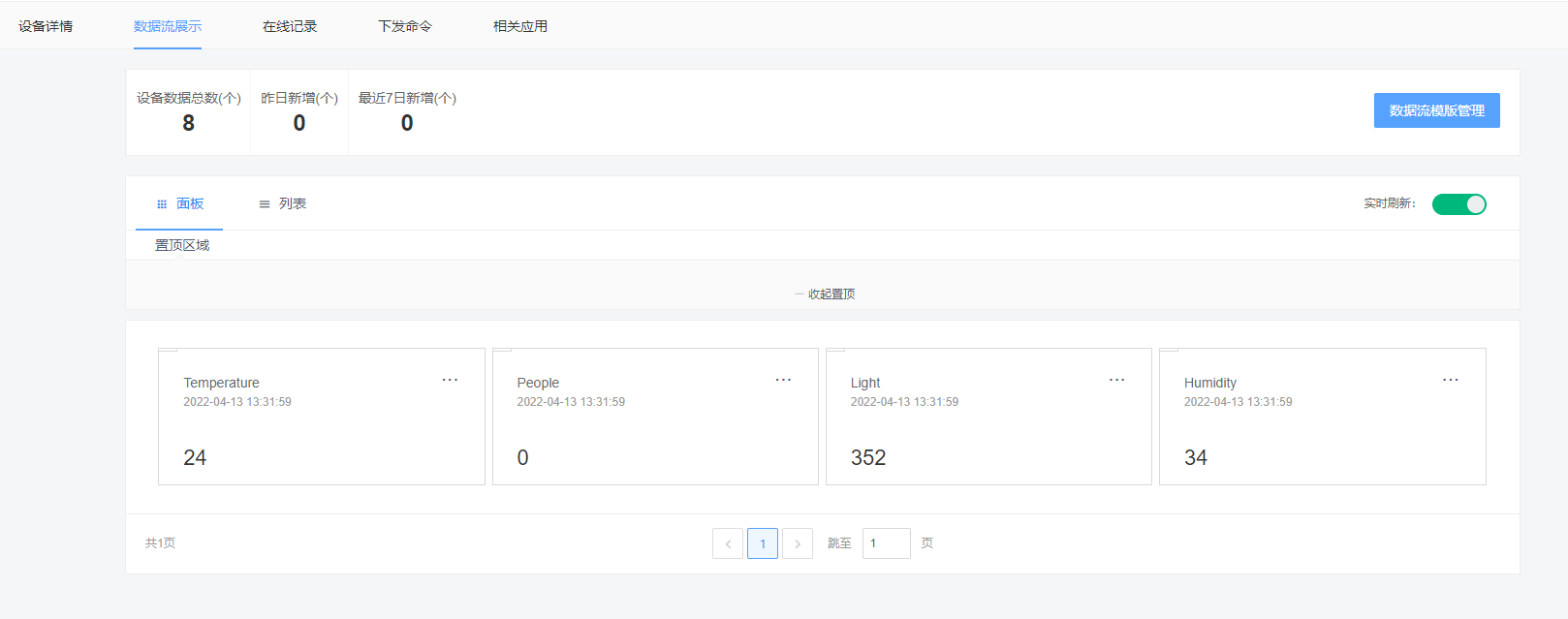Switch to the 在线记录 tab
Image resolution: width=1568 pixels, height=619 pixels.
point(290,26)
